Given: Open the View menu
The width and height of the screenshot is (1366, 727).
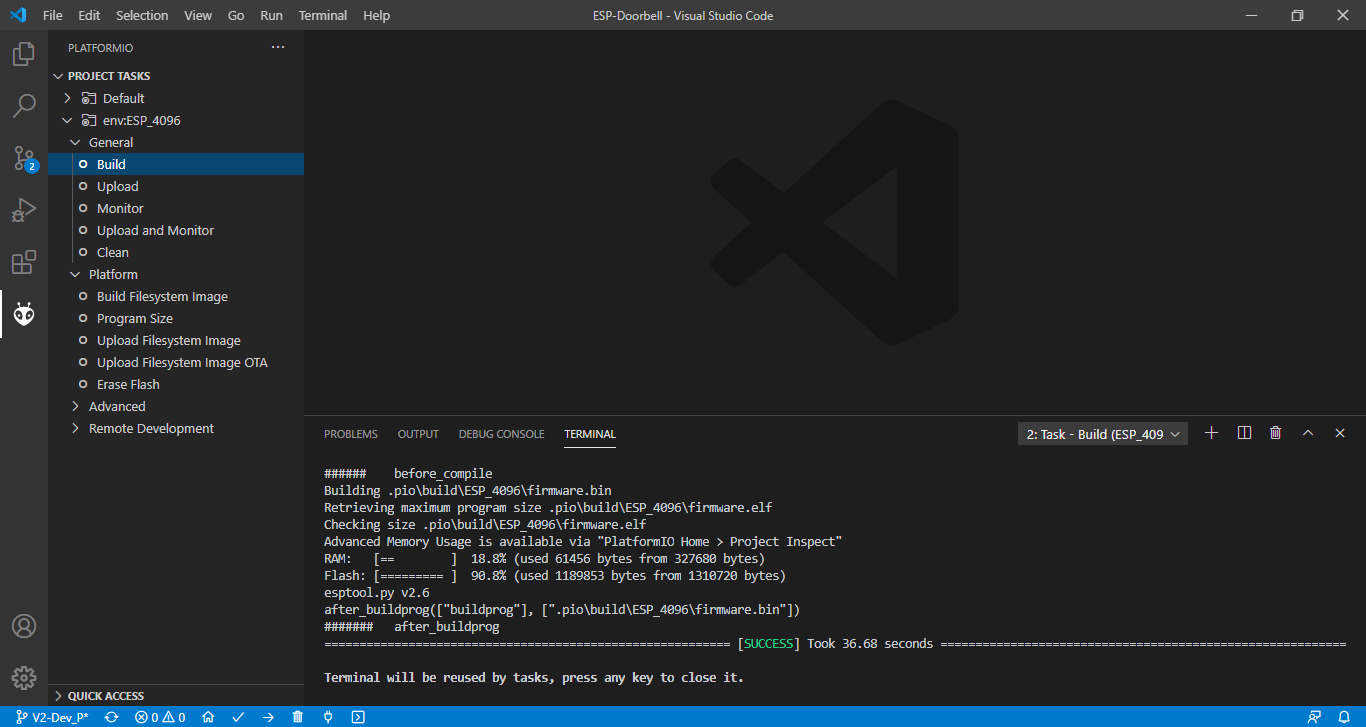Looking at the screenshot, I should coord(198,15).
